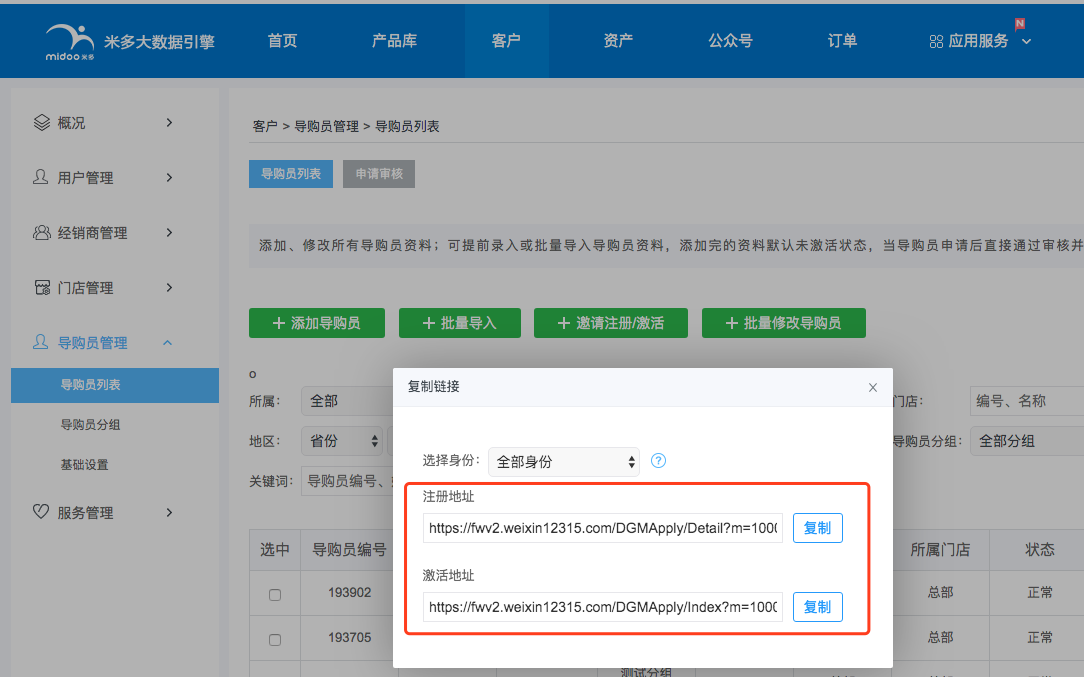This screenshot has height=677, width=1084.
Task: Select the 服务管理 heart icon
Action: coord(40,512)
